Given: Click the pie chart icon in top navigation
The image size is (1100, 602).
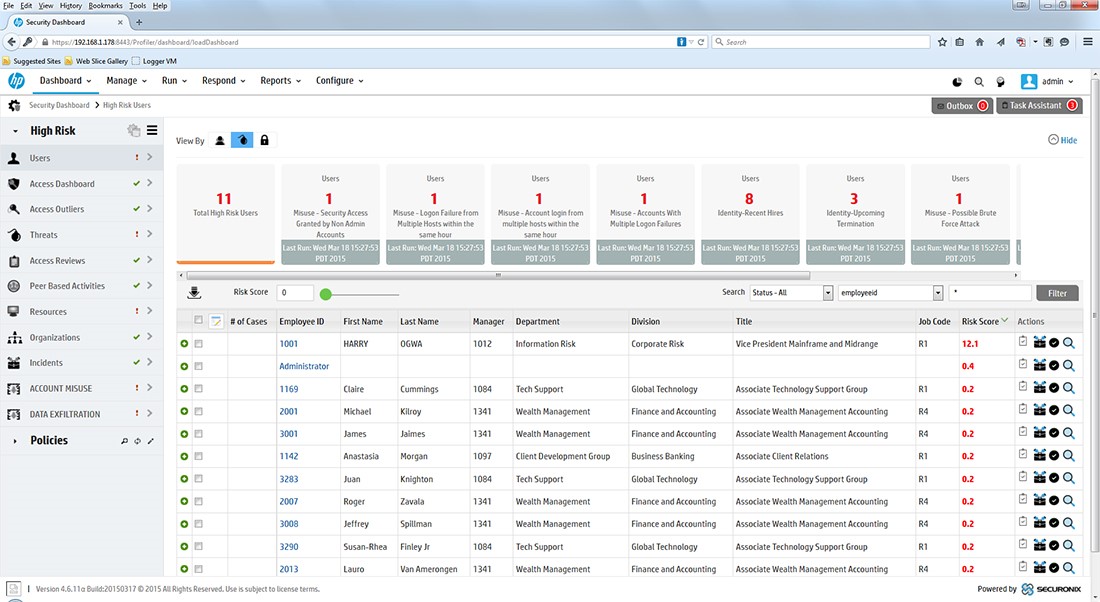Looking at the screenshot, I should click(x=957, y=82).
